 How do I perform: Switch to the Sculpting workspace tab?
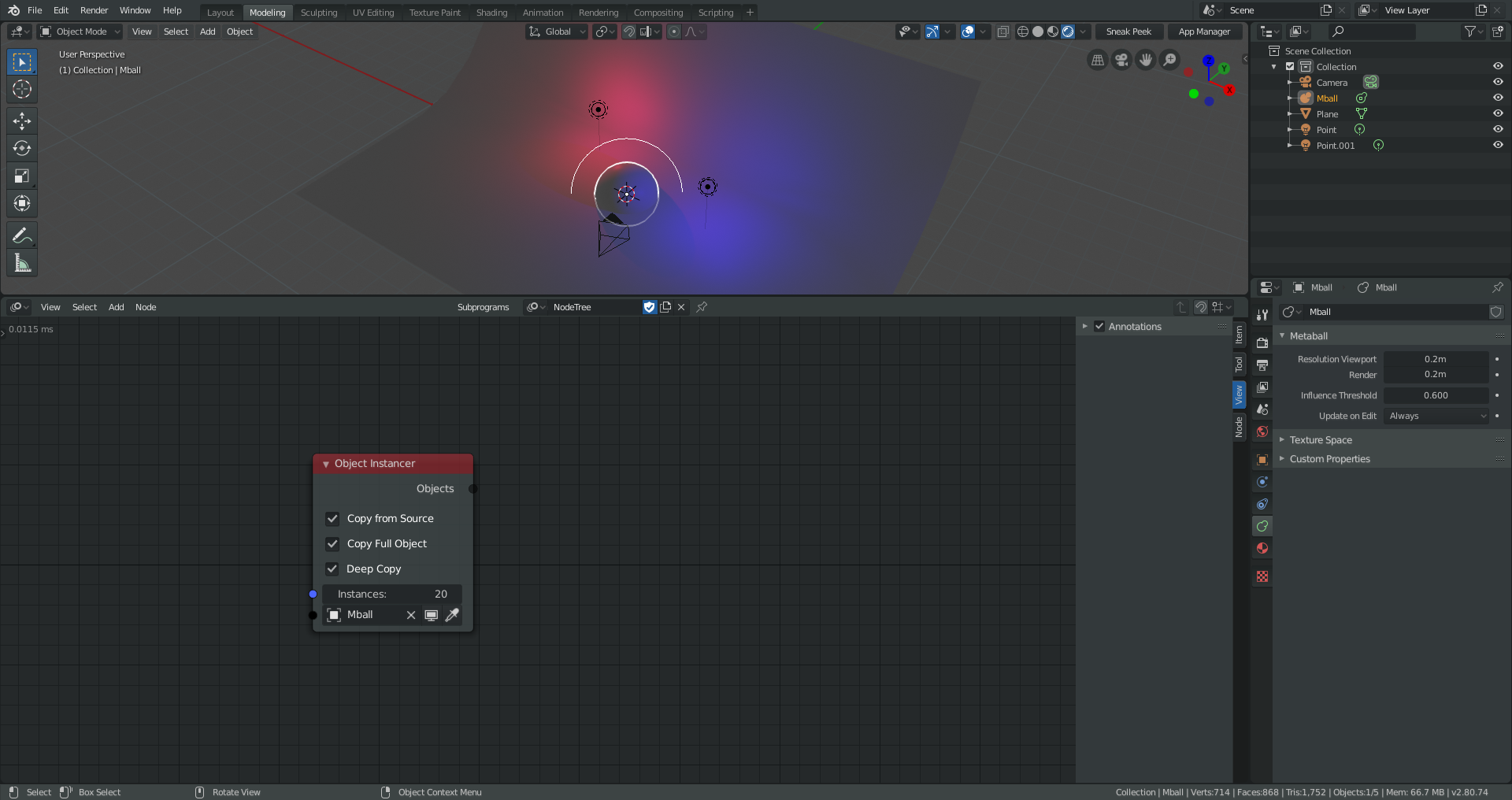319,12
